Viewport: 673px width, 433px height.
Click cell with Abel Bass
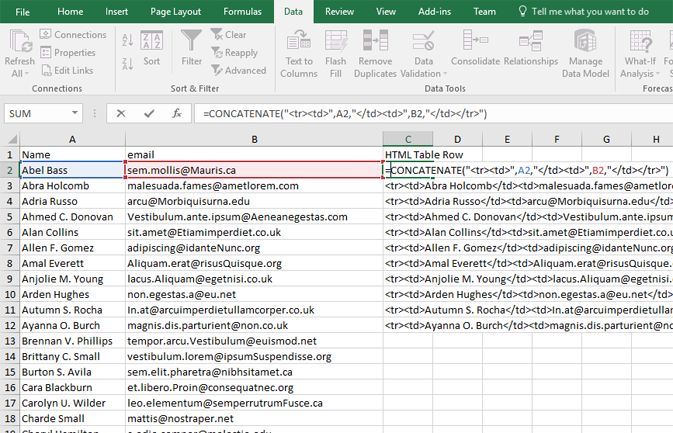(x=72, y=170)
